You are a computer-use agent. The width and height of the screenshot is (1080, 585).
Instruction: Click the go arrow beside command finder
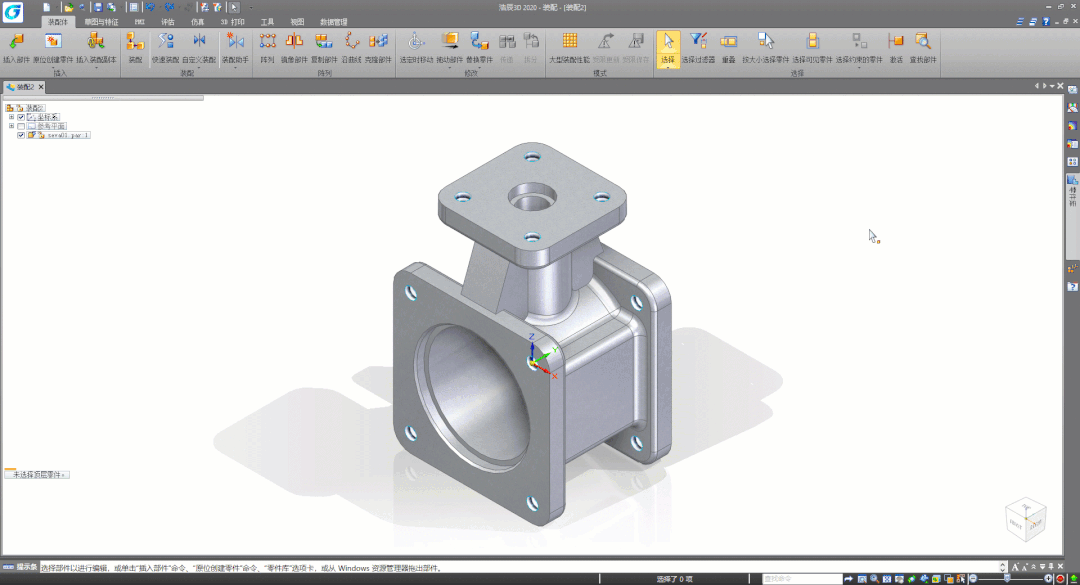click(x=849, y=579)
